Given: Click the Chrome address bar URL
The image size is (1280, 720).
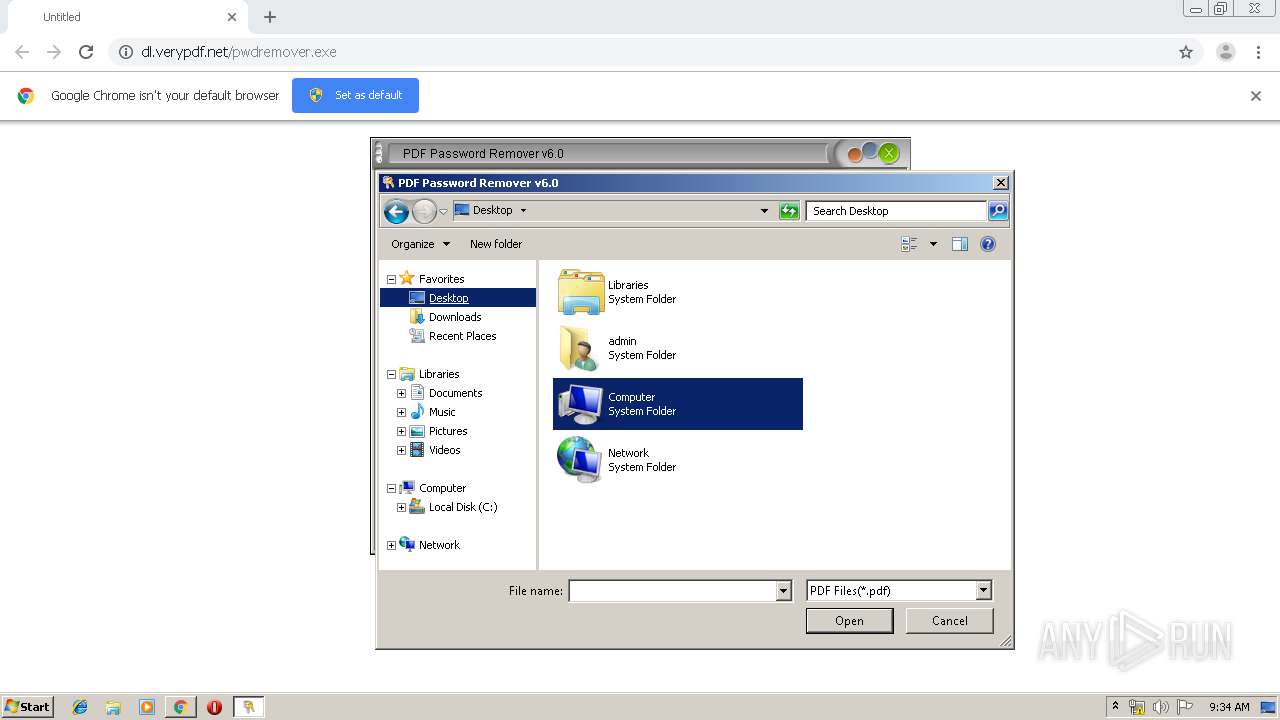Looking at the screenshot, I should [239, 52].
